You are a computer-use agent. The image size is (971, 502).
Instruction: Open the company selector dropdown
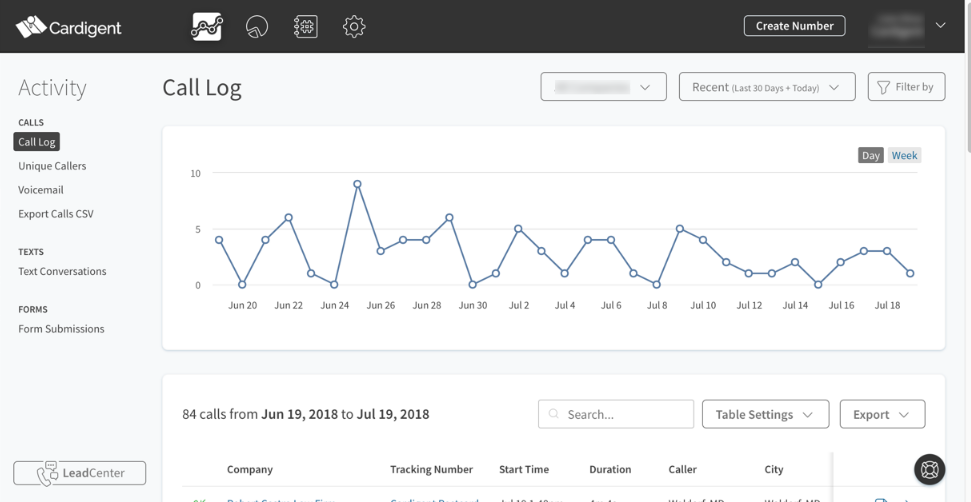(603, 88)
